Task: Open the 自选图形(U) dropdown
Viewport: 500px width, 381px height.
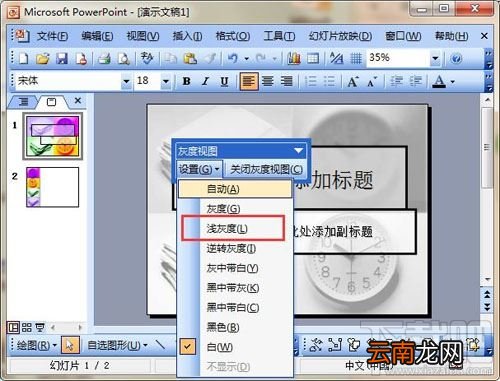Action: [118, 345]
